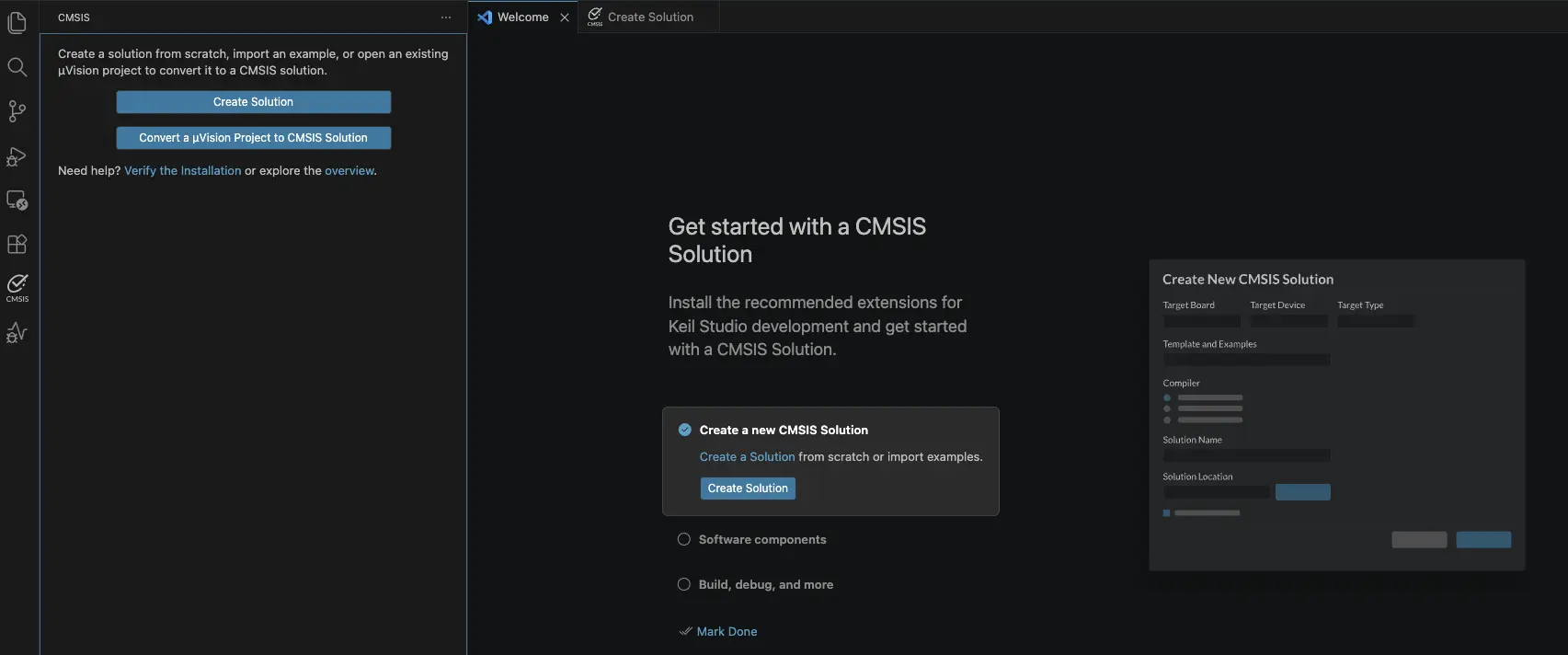
Task: Click Create Solution button in walkthrough step
Action: 748,488
